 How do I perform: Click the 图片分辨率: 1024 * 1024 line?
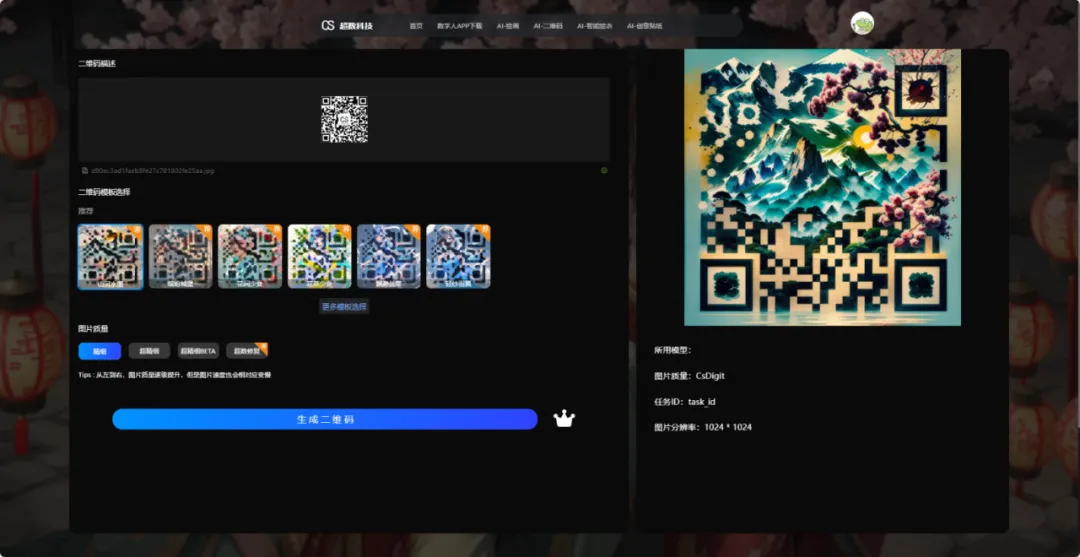click(703, 427)
